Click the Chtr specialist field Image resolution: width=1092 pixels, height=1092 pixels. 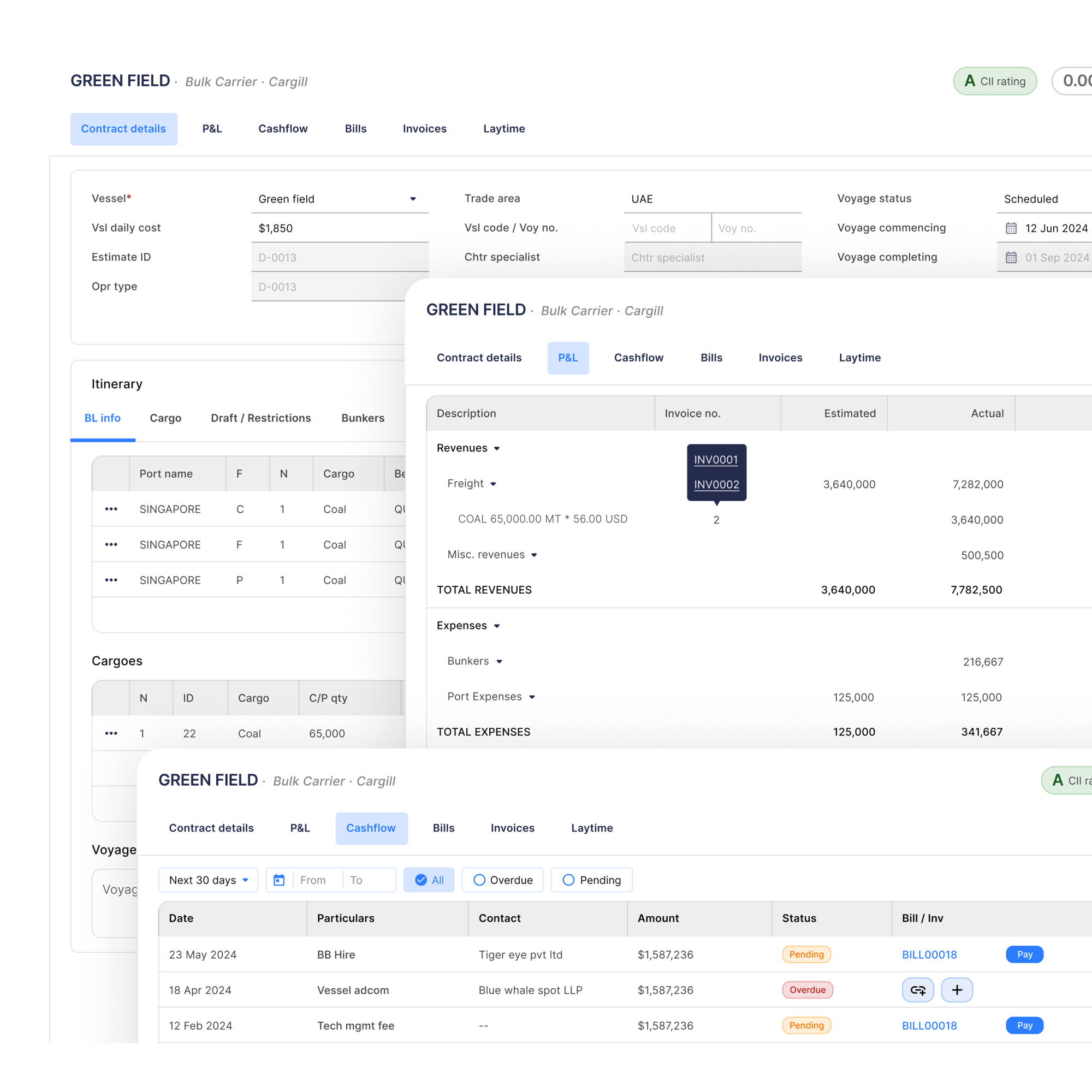(713, 258)
